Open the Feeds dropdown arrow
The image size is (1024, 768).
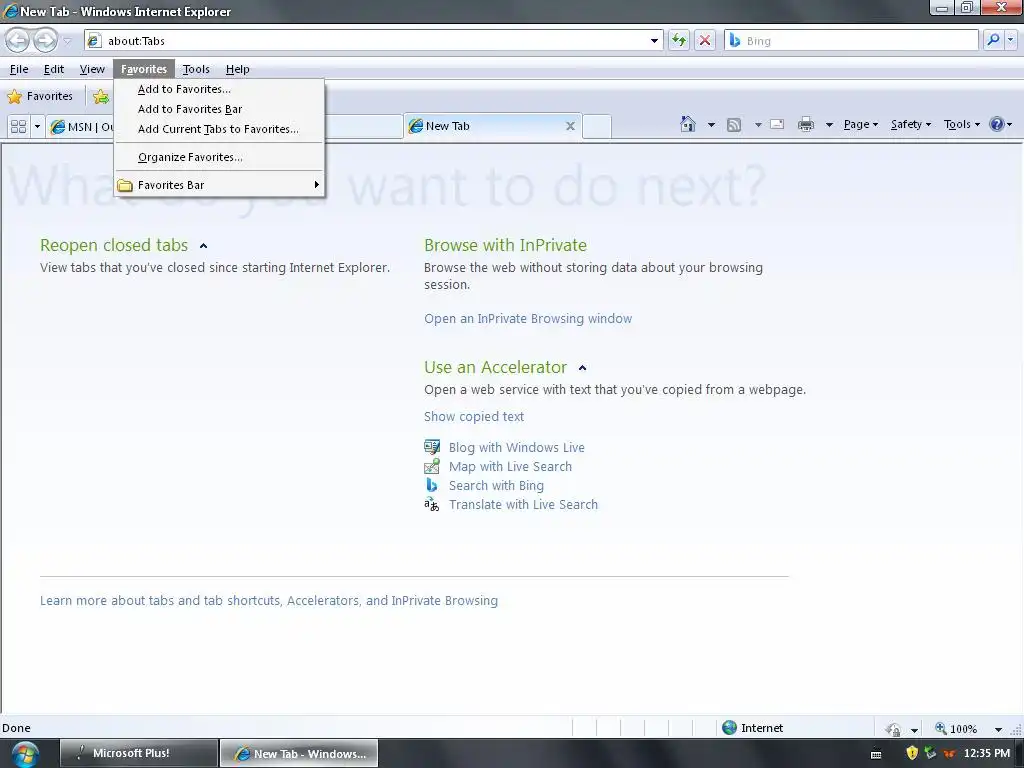[x=758, y=124]
